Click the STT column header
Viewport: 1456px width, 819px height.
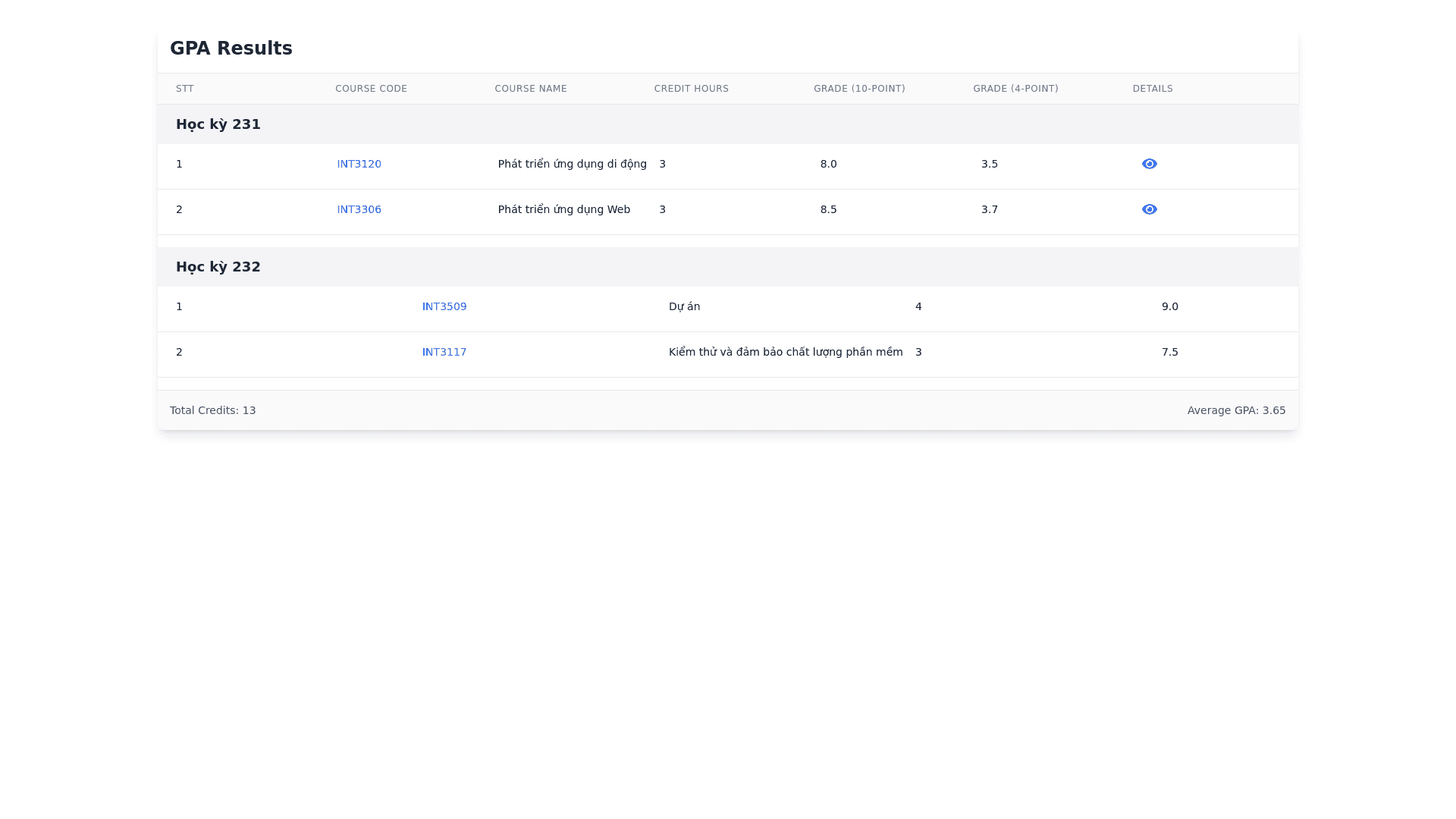[x=184, y=89]
